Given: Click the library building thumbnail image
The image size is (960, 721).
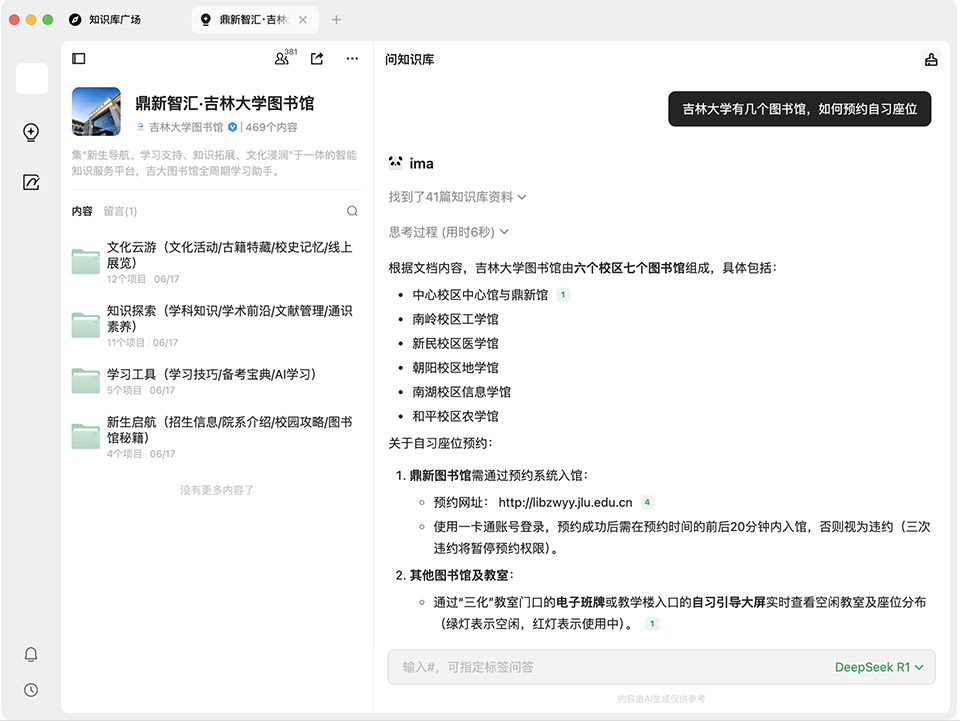Looking at the screenshot, I should pos(96,111).
